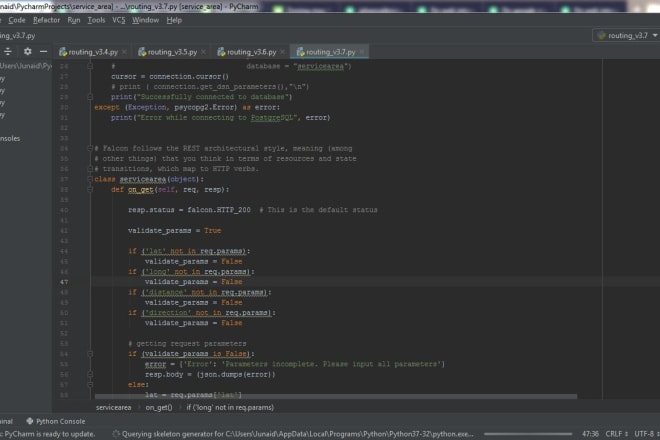Click the Python file icon on routing_v3.7.py tab
660x440 pixels.
click(301, 52)
